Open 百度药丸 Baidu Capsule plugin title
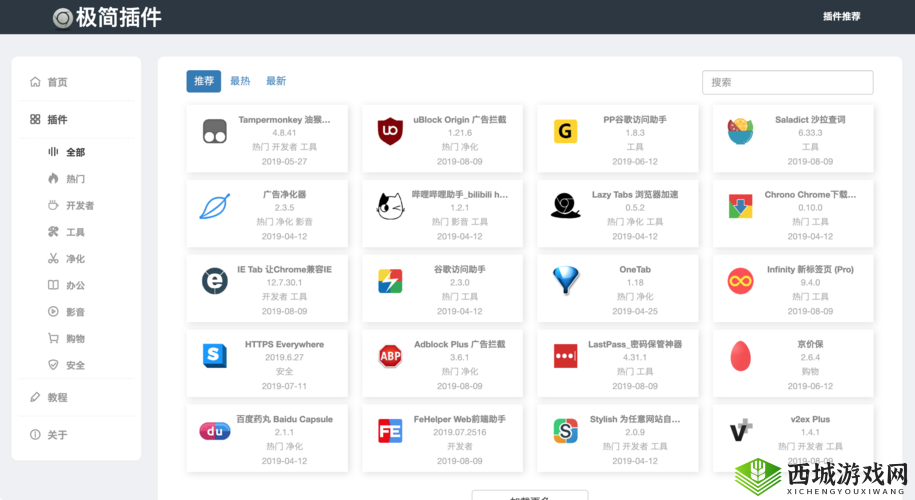915x500 pixels. click(284, 419)
